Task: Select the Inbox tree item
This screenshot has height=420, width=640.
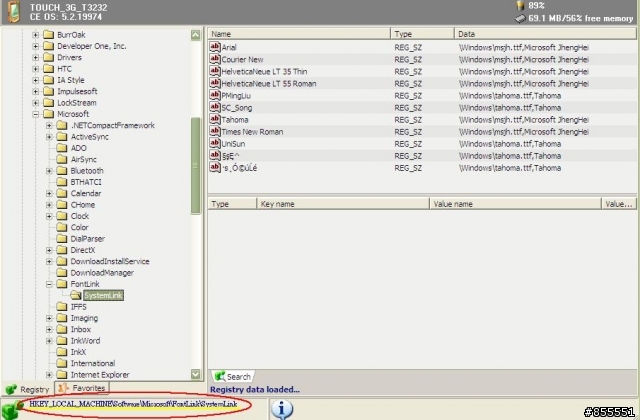Action: pos(81,329)
